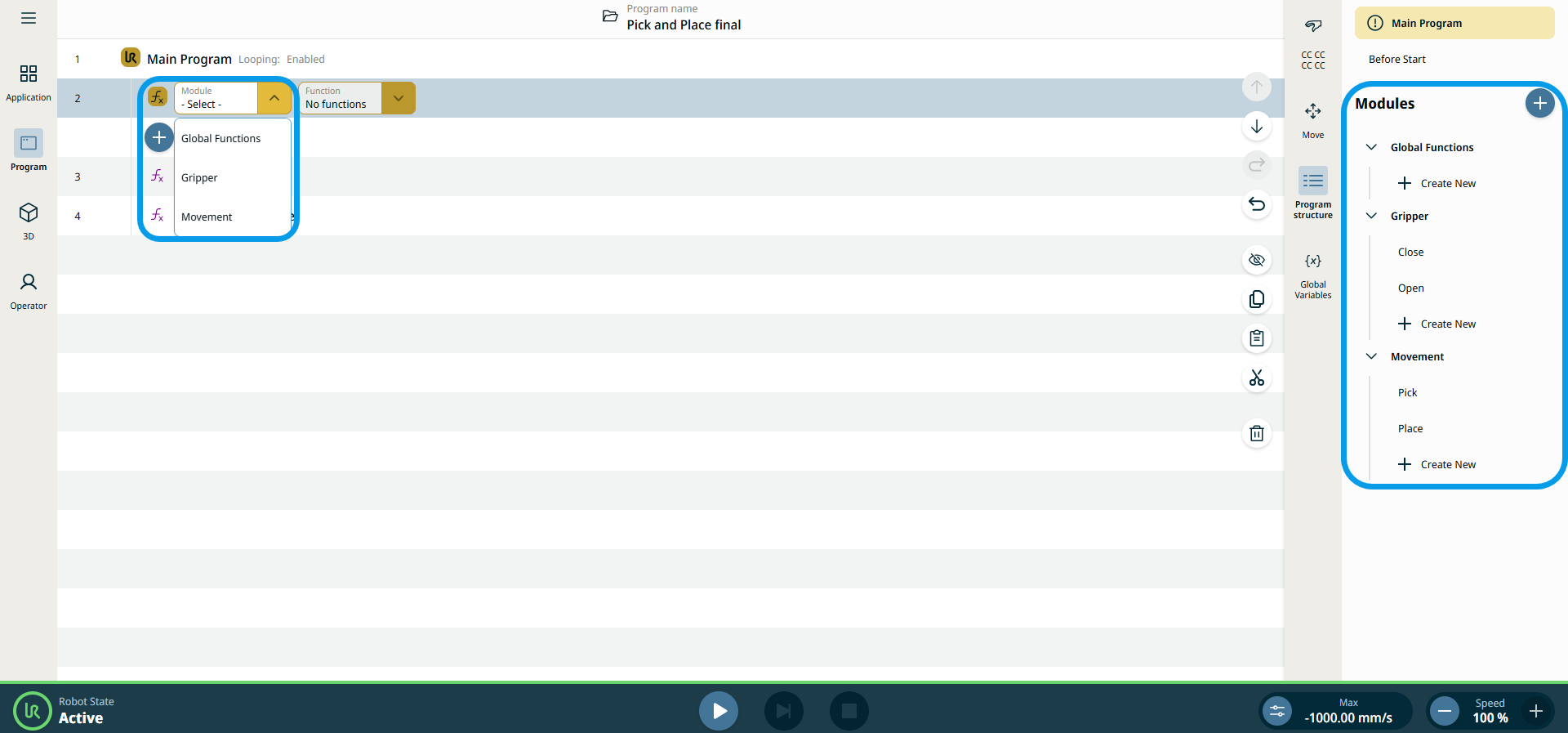
Task: Open the Function dropdown
Action: [398, 98]
